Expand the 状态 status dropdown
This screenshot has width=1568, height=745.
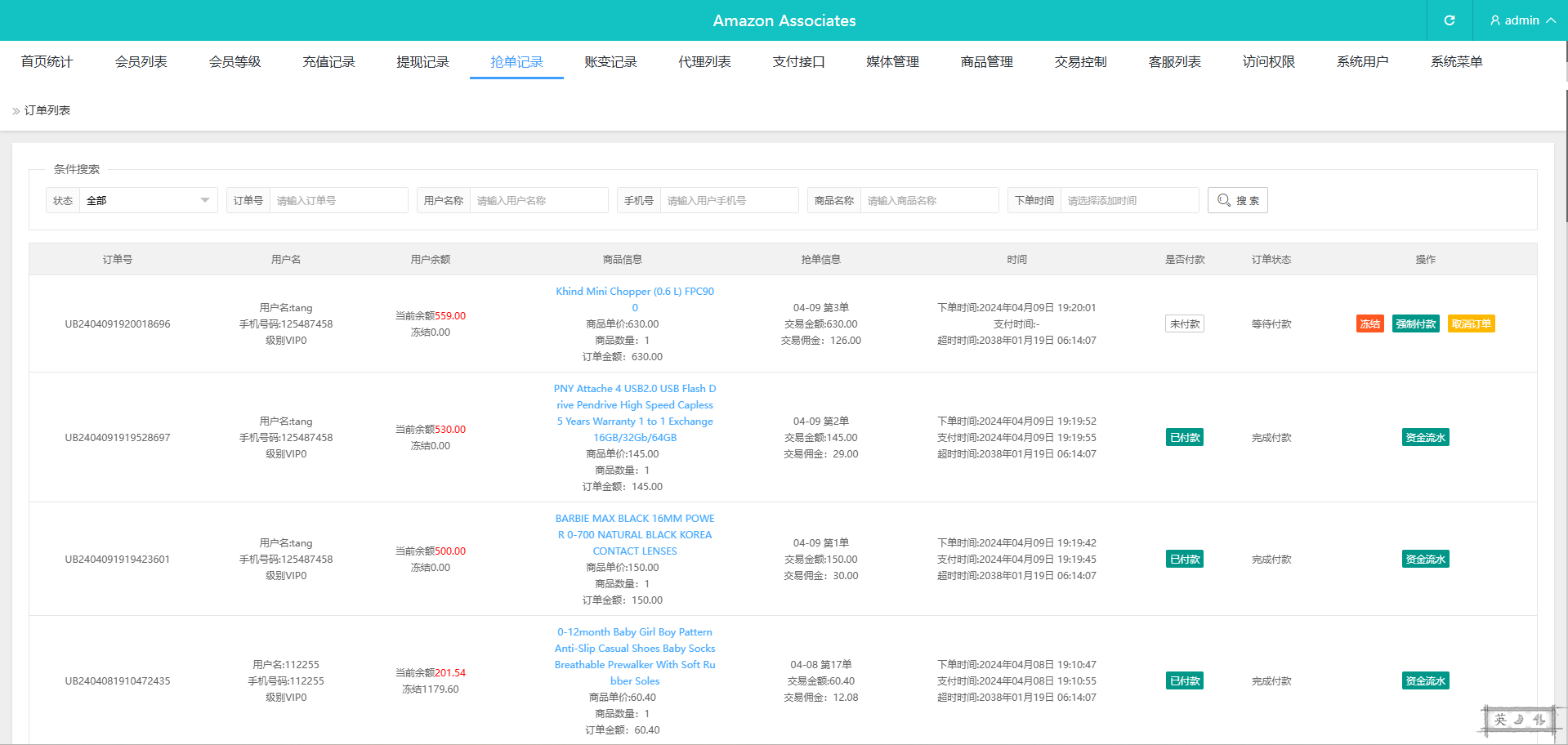pyautogui.click(x=148, y=200)
